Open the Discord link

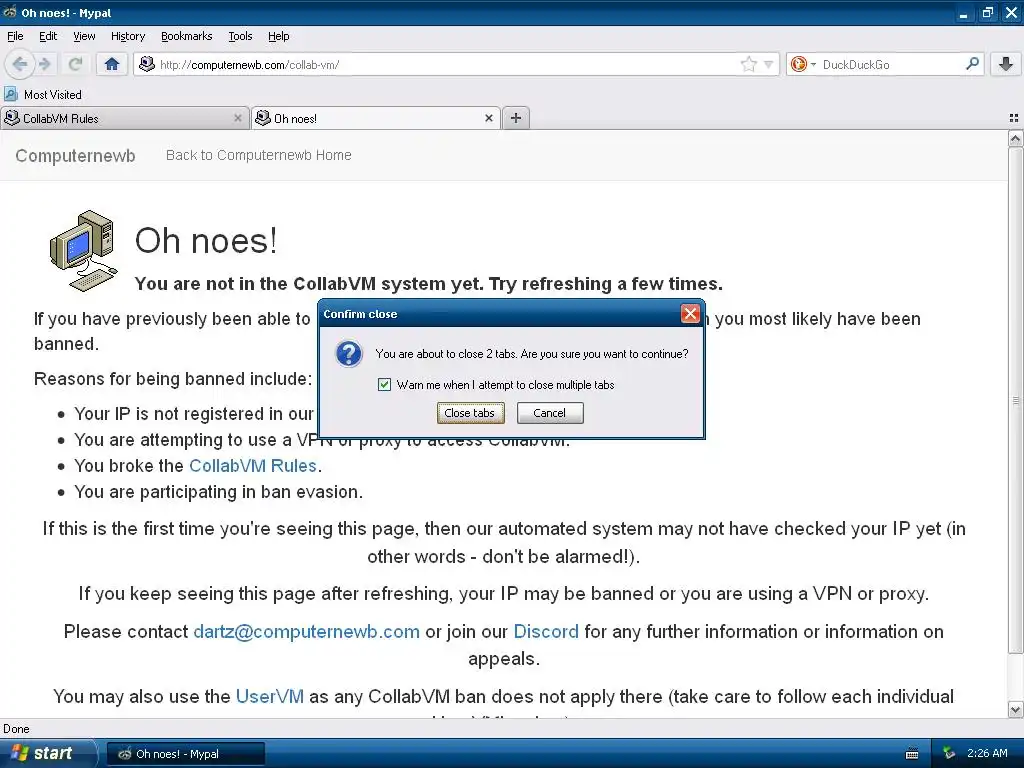(x=546, y=632)
